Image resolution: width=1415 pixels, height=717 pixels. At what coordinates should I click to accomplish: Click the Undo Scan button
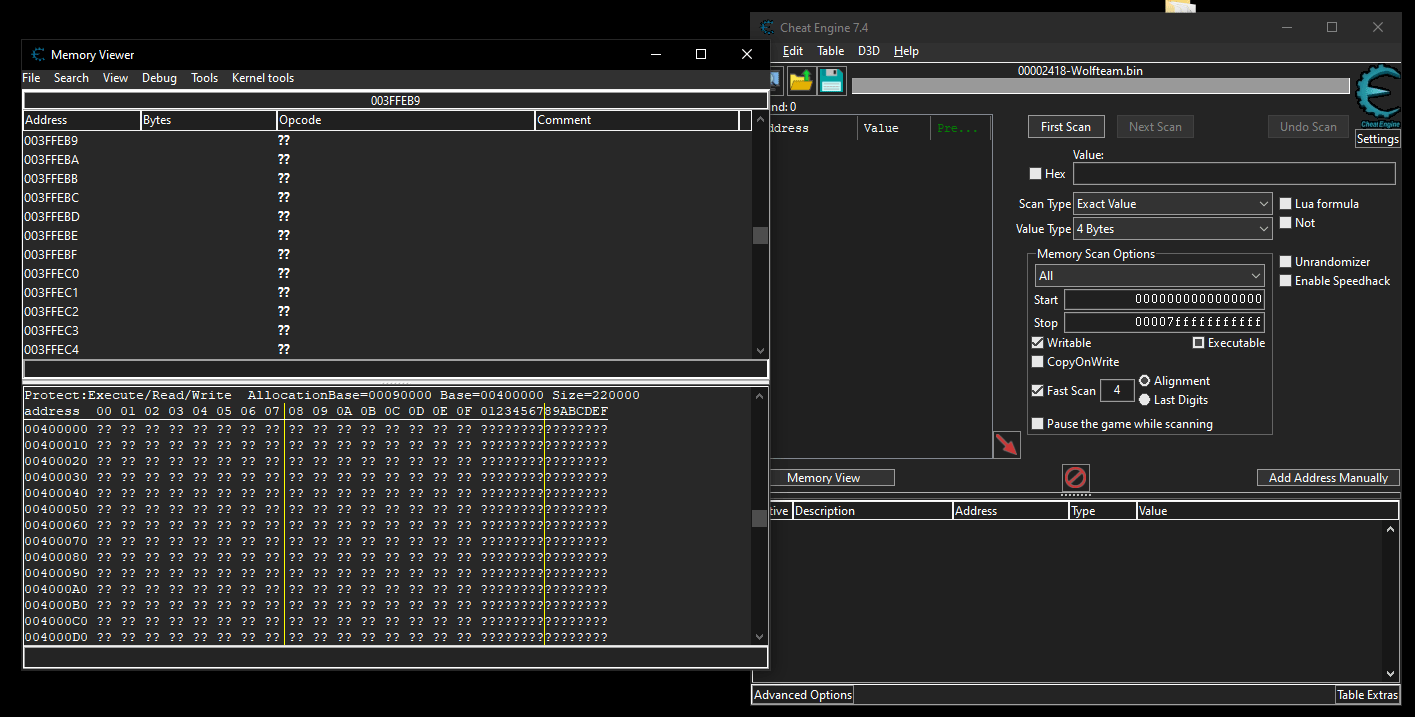(1308, 127)
